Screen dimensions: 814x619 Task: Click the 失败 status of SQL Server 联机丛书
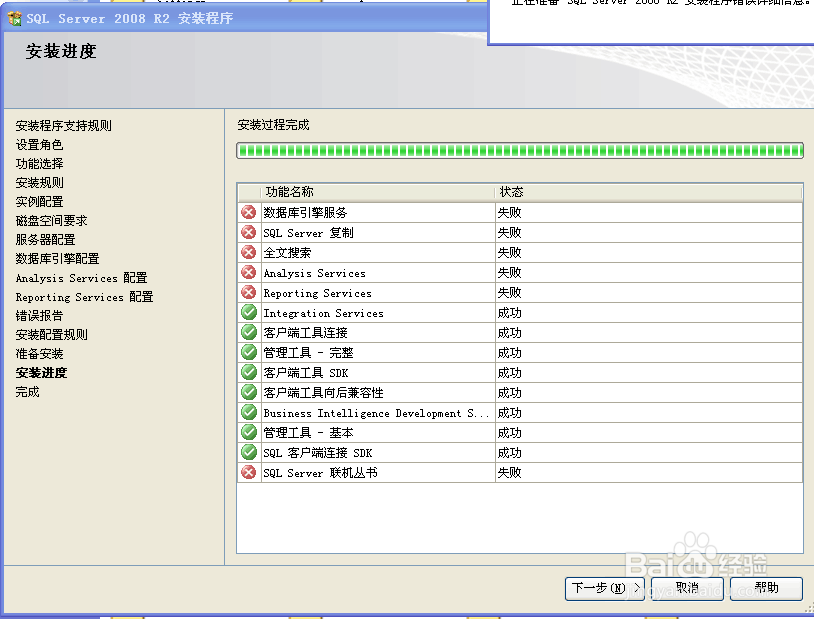pos(509,473)
